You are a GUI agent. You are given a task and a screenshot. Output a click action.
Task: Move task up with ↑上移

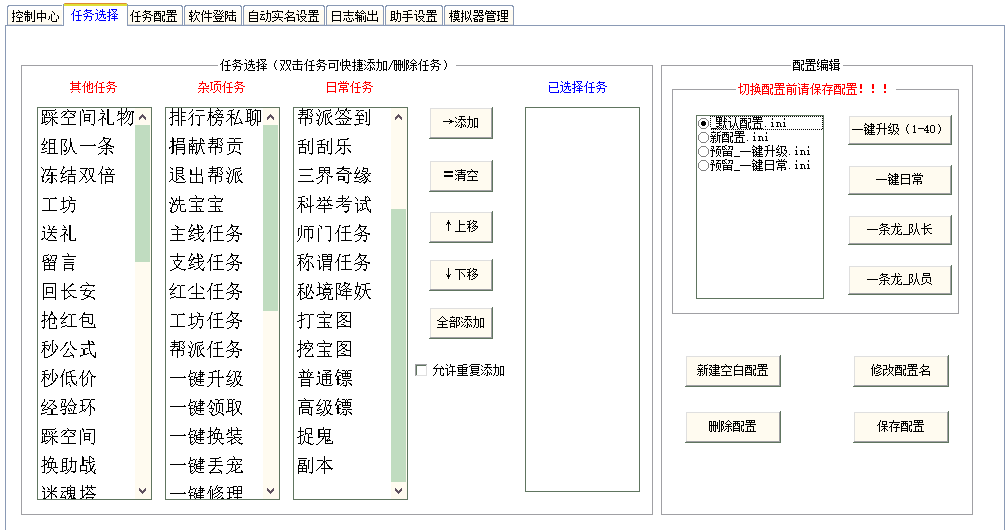(x=461, y=226)
